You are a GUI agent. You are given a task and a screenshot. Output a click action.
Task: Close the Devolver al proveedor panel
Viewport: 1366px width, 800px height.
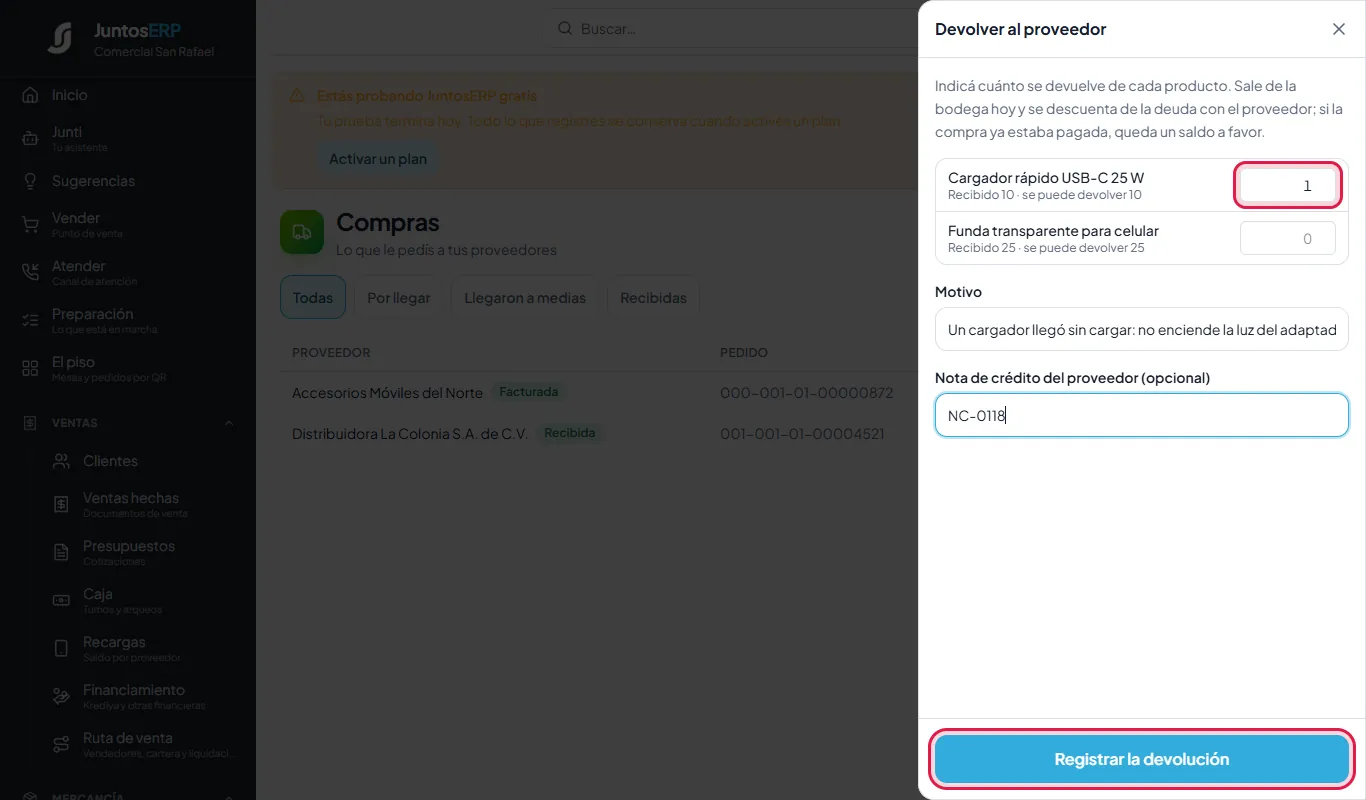point(1339,29)
